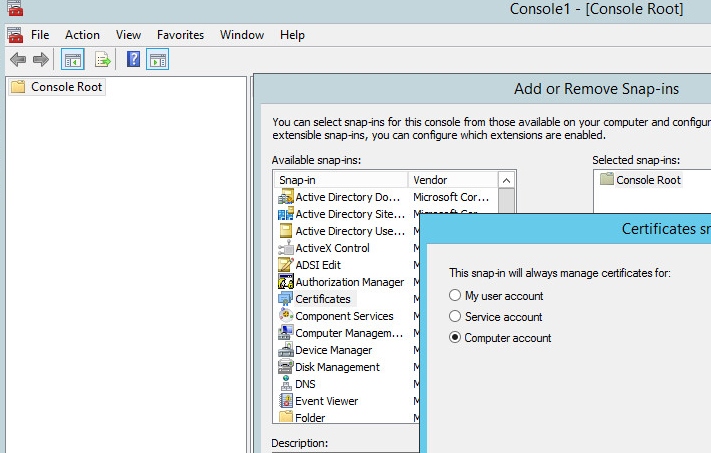This screenshot has height=453, width=711.
Task: Open Help via blue question mark icon
Action: 133,59
